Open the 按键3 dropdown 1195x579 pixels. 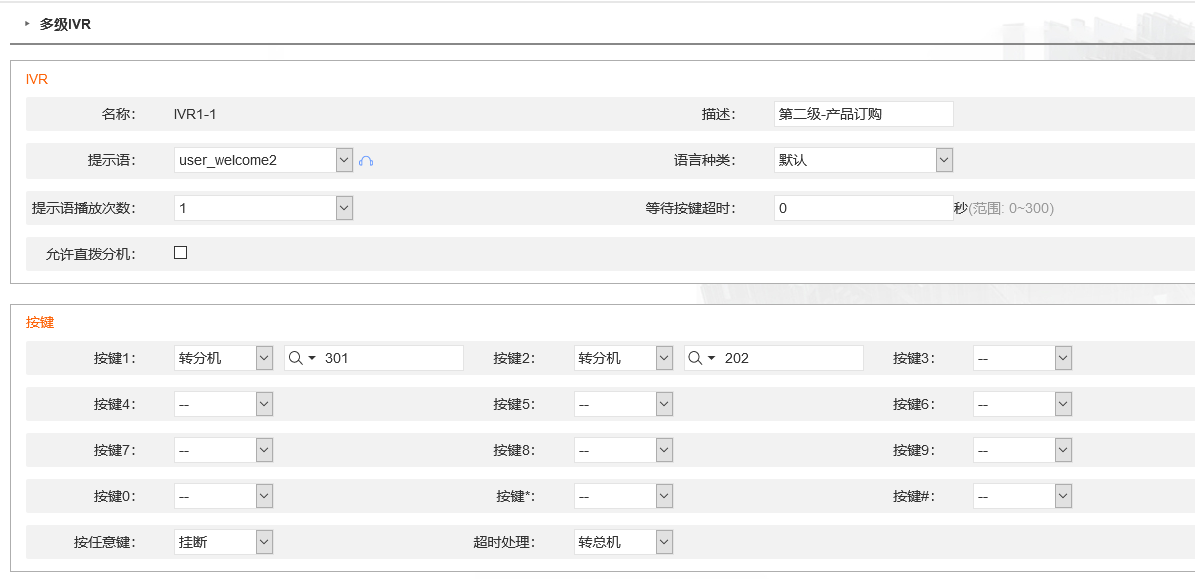[1023, 358]
